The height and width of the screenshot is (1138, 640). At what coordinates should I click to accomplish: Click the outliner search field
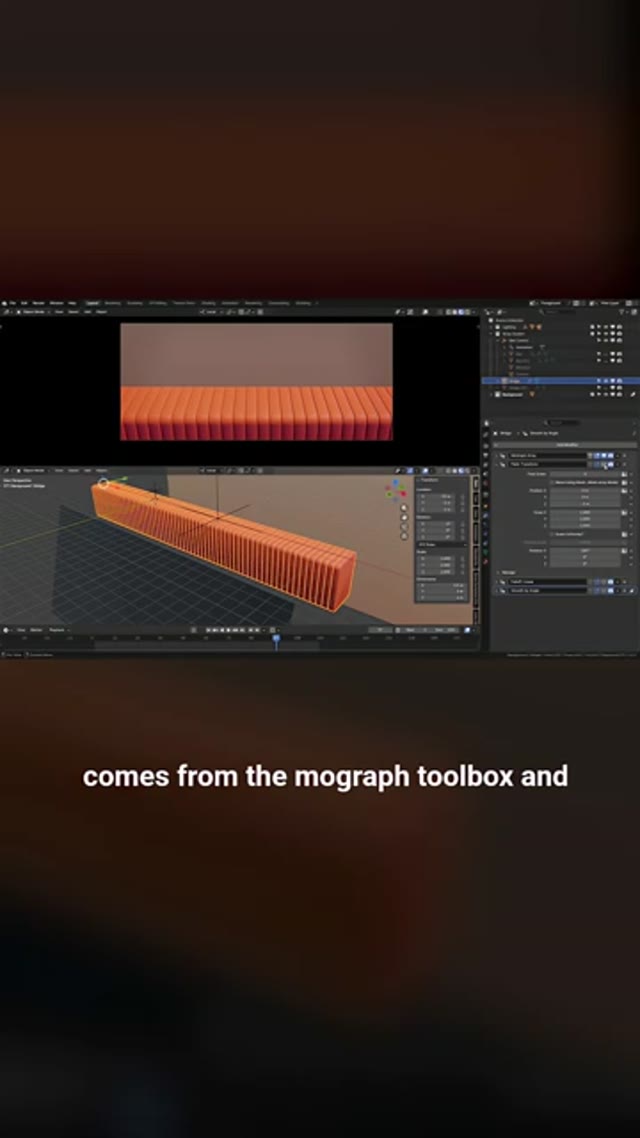[559, 312]
